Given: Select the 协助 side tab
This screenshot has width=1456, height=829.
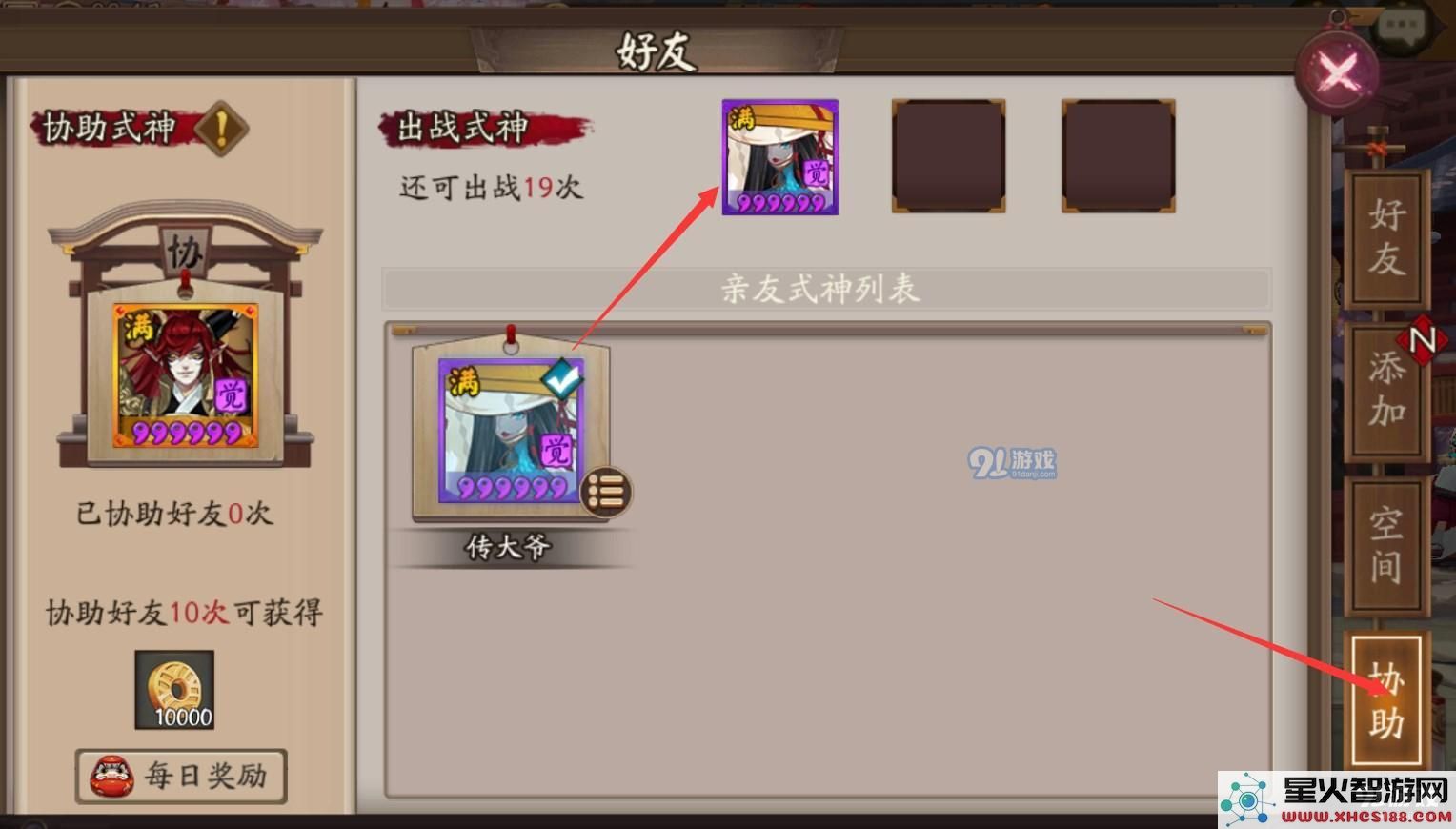Looking at the screenshot, I should (1387, 699).
